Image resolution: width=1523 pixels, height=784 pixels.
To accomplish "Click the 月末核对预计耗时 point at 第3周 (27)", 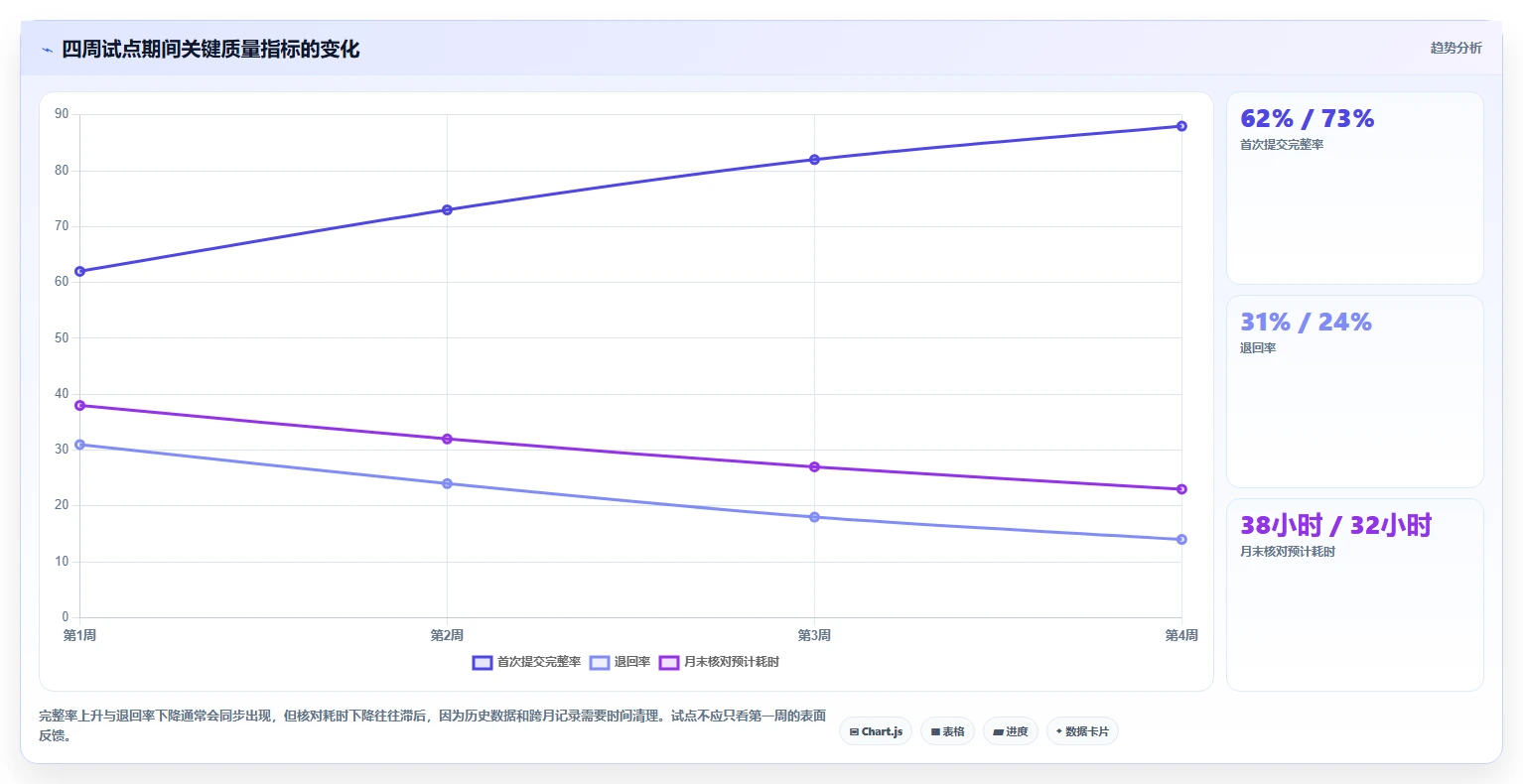I will pyautogui.click(x=814, y=466).
